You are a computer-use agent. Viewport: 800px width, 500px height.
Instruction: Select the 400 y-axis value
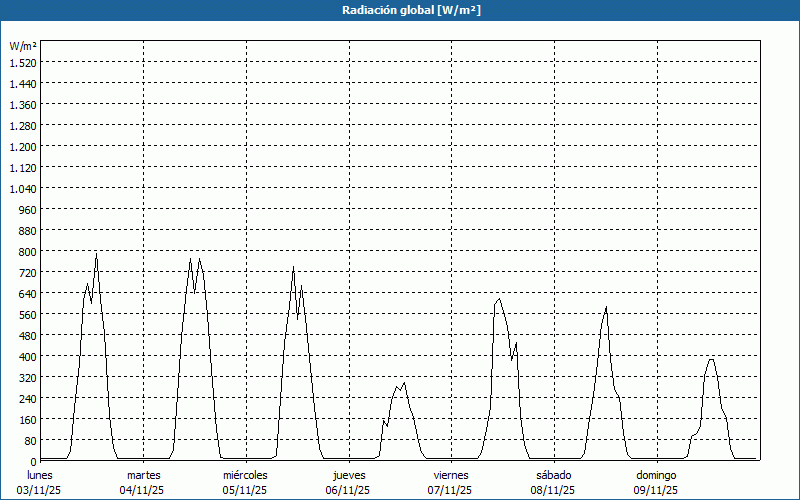pyautogui.click(x=28, y=356)
